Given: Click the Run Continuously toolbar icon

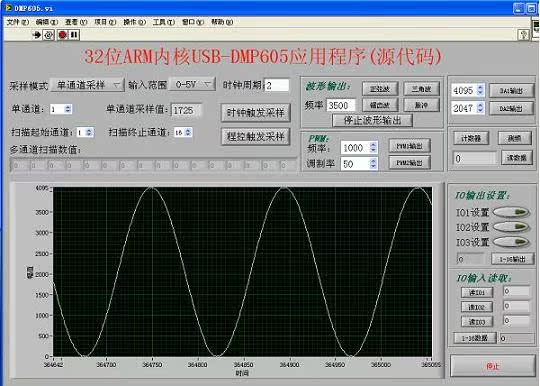Looking at the screenshot, I should point(49,35).
